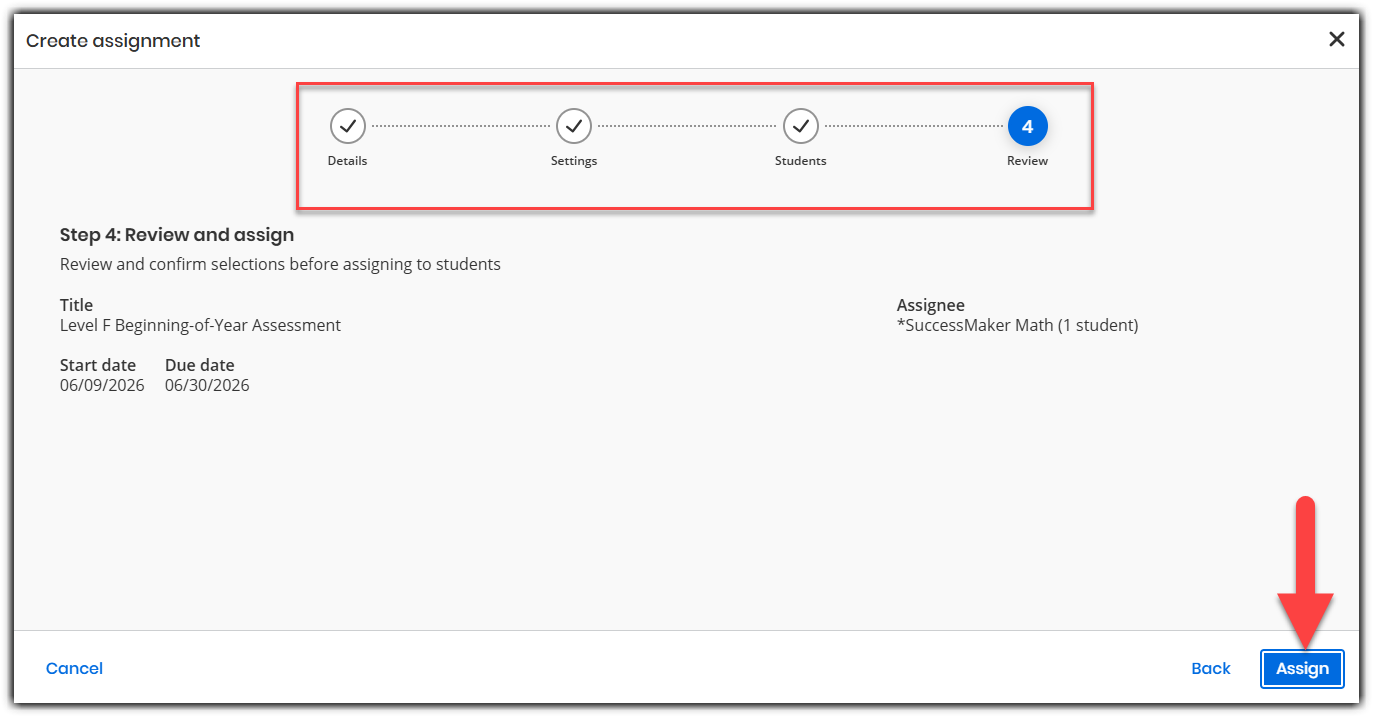This screenshot has height=719, width=1375.
Task: Click the Students step label
Action: [x=801, y=161]
